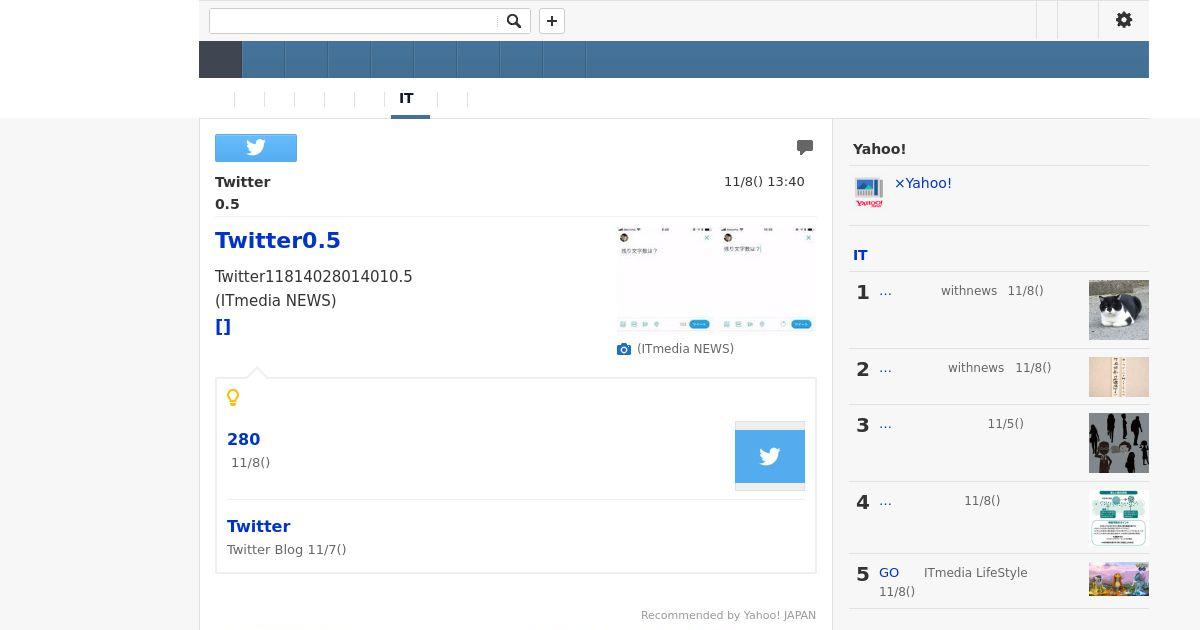Select the IT category tab

coord(406,98)
